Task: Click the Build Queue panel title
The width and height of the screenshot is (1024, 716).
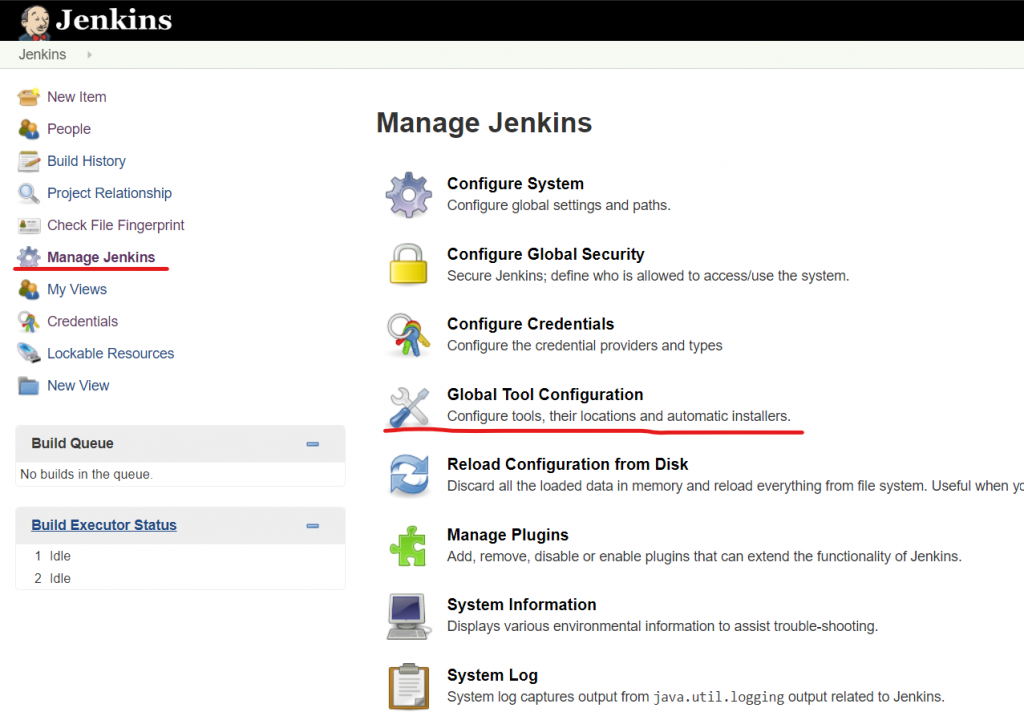Action: point(72,444)
